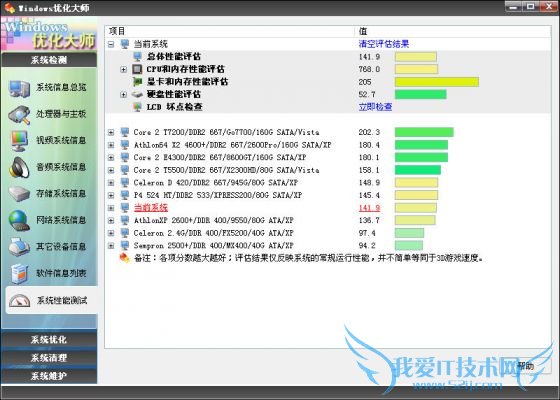Click the hard disk icon beside 硬盘性能评估

pos(138,94)
